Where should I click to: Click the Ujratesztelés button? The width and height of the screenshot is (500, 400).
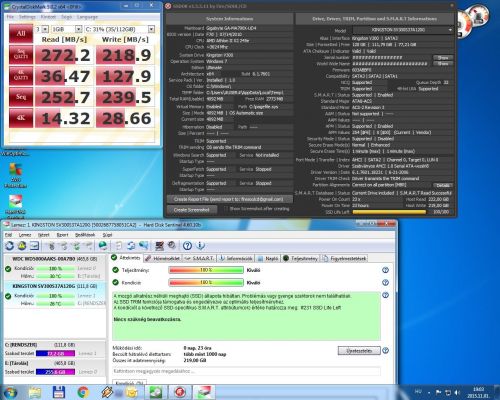pos(359,351)
